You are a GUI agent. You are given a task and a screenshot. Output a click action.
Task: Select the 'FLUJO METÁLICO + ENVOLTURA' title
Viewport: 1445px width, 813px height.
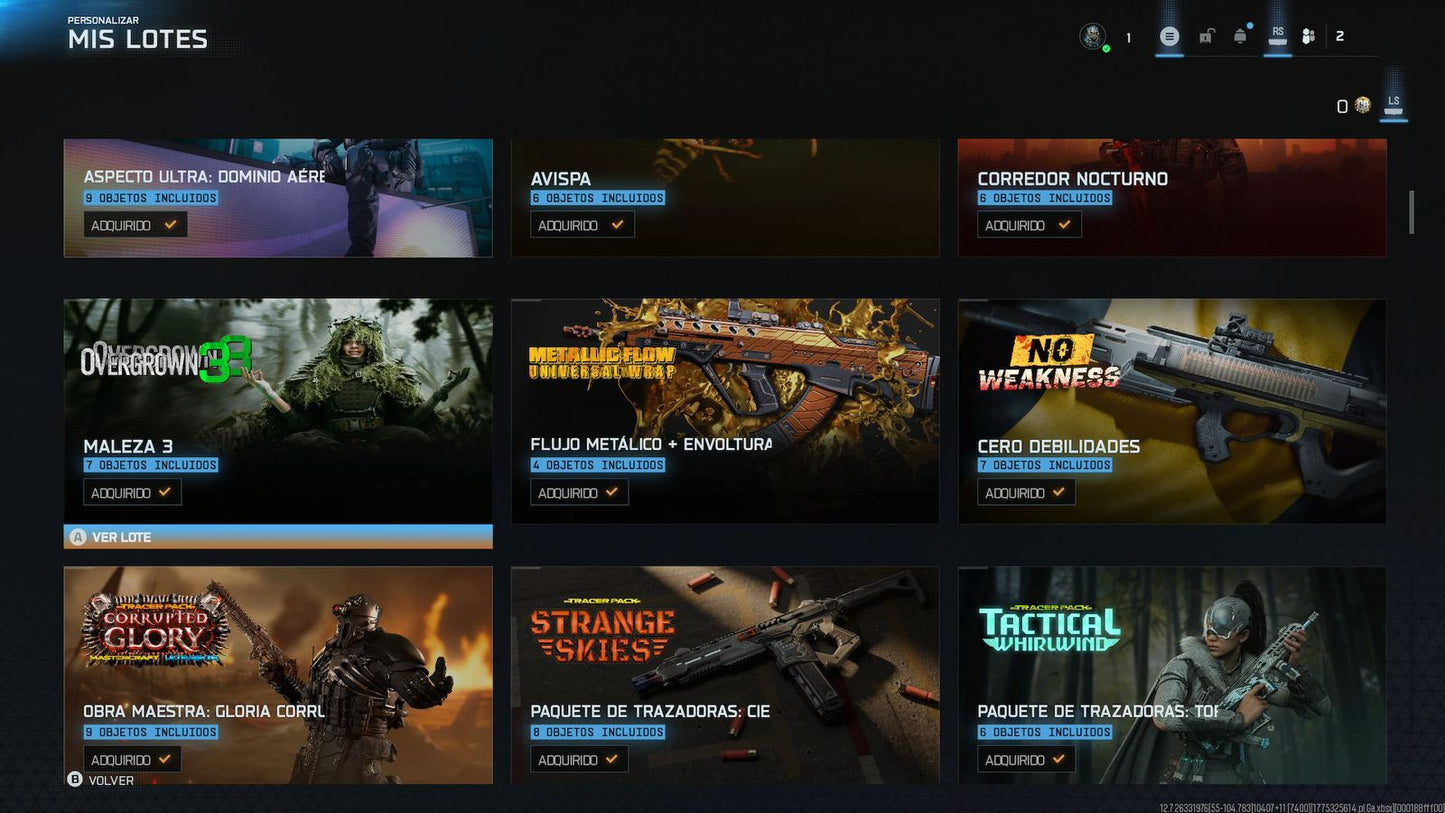point(651,444)
